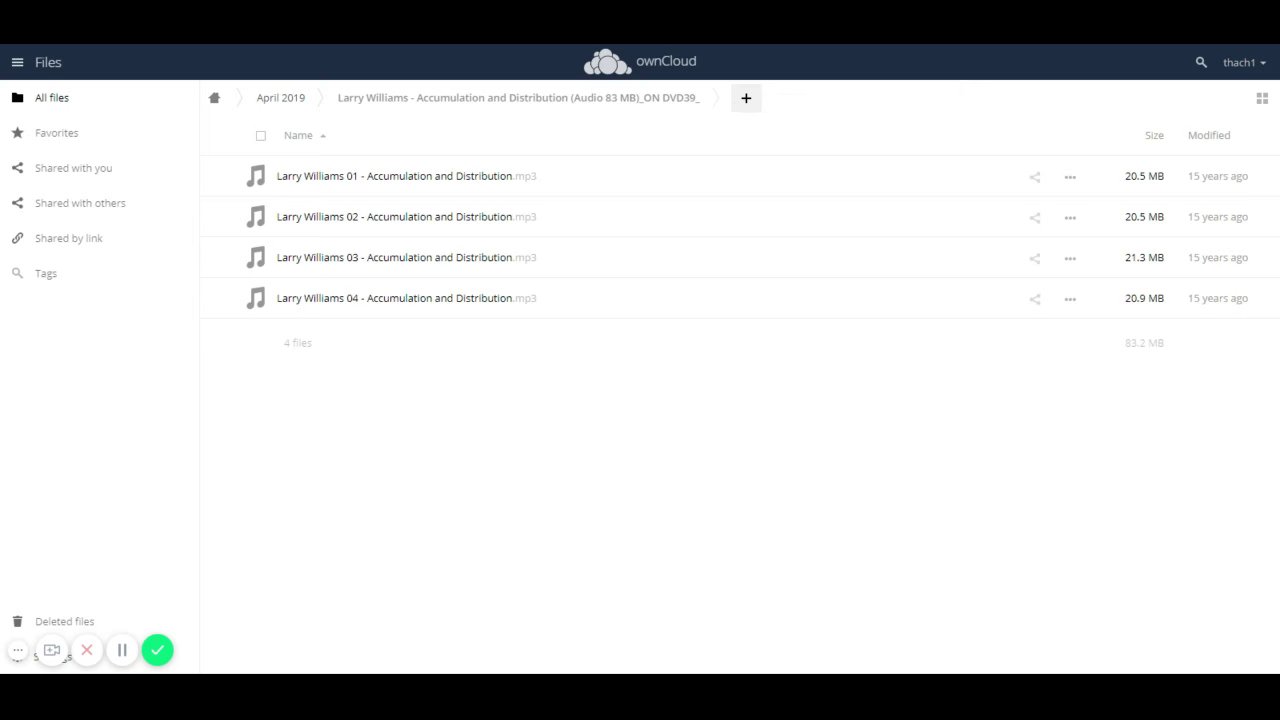Finish recording with green checkmark
The width and height of the screenshot is (1280, 720).
(157, 650)
